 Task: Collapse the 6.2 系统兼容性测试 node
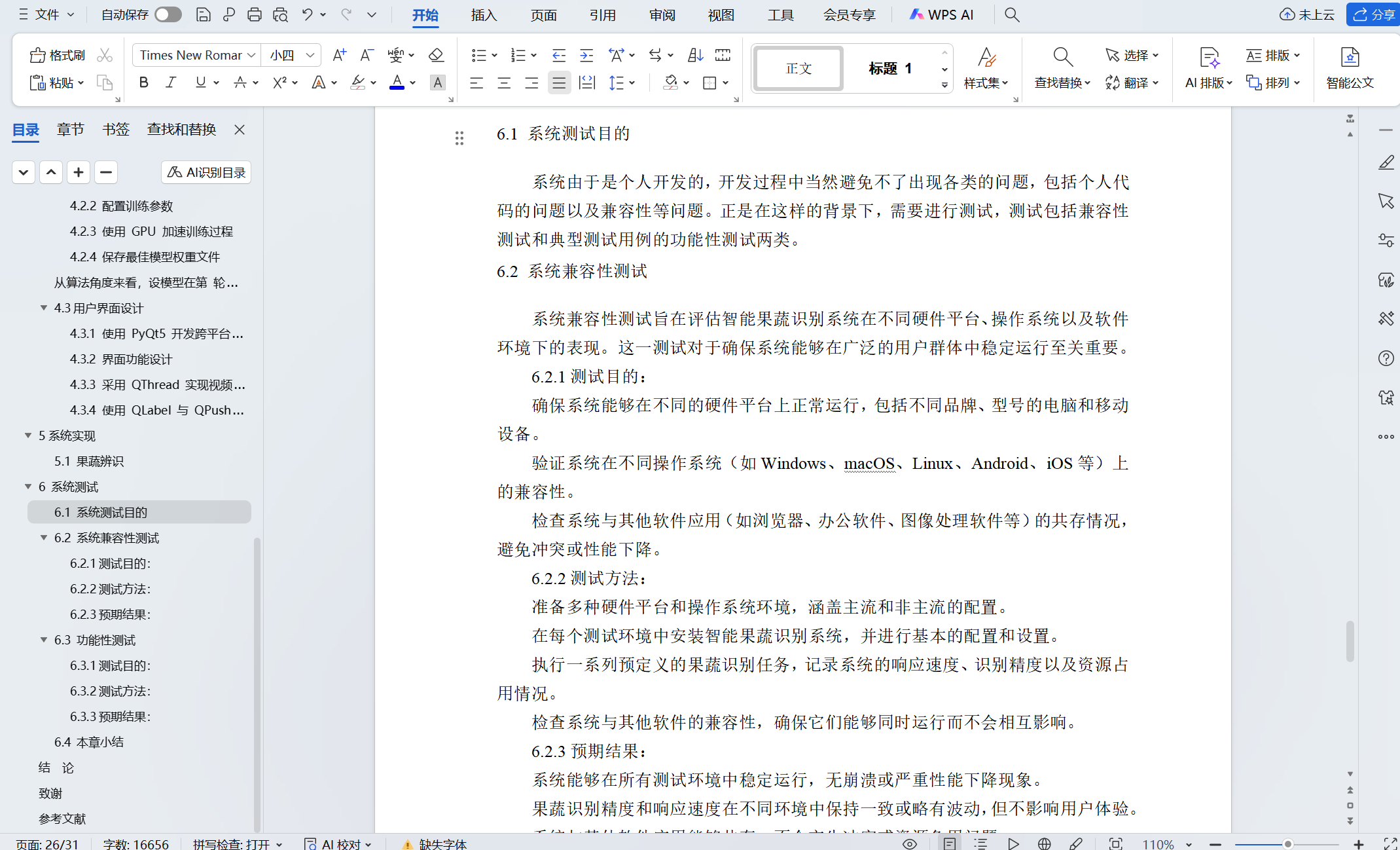[44, 538]
